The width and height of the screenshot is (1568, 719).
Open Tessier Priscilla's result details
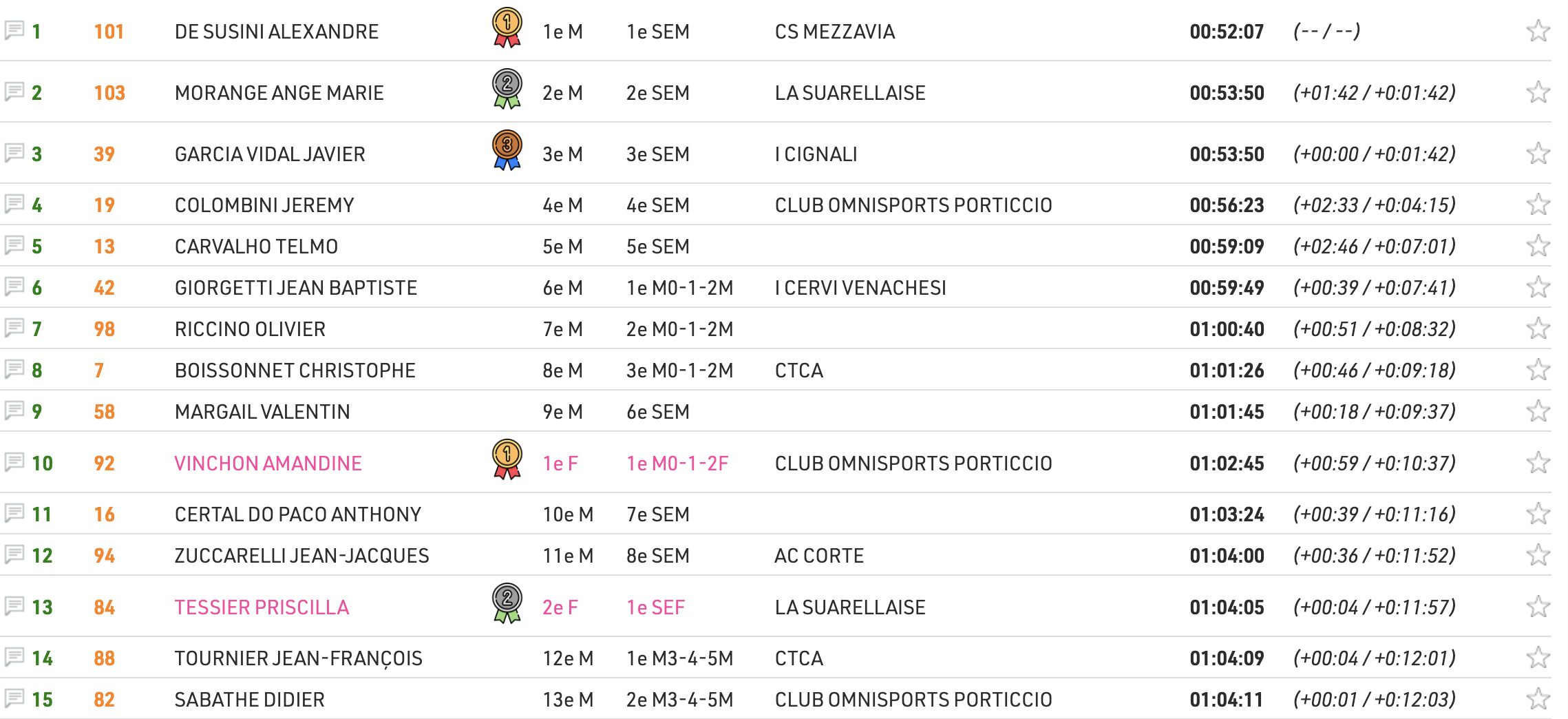(x=262, y=607)
